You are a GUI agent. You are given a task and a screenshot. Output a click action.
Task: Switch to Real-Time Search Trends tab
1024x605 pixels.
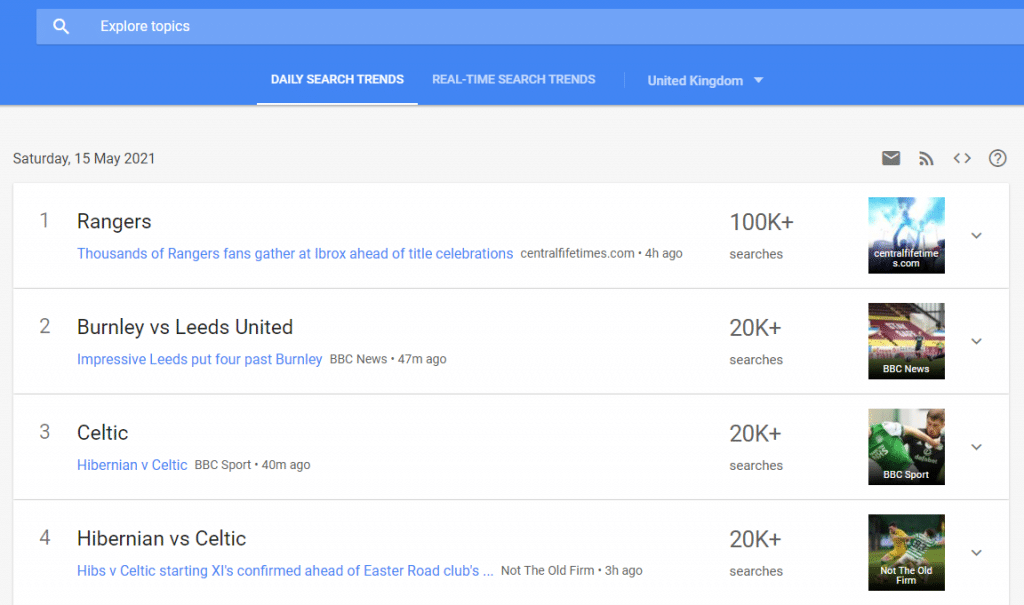513,80
